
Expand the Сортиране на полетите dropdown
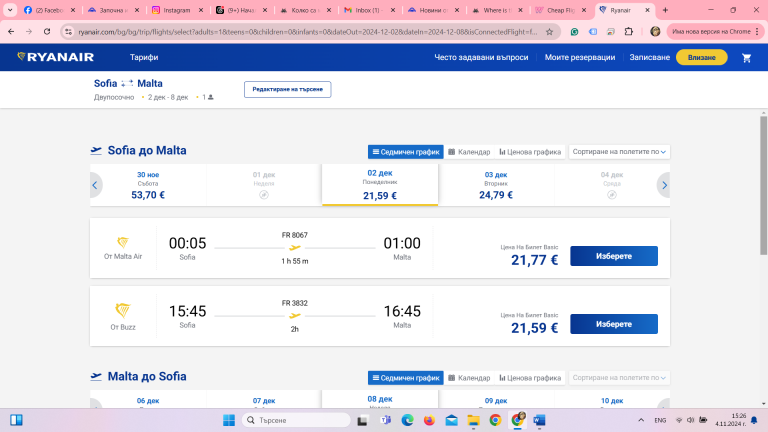619,152
